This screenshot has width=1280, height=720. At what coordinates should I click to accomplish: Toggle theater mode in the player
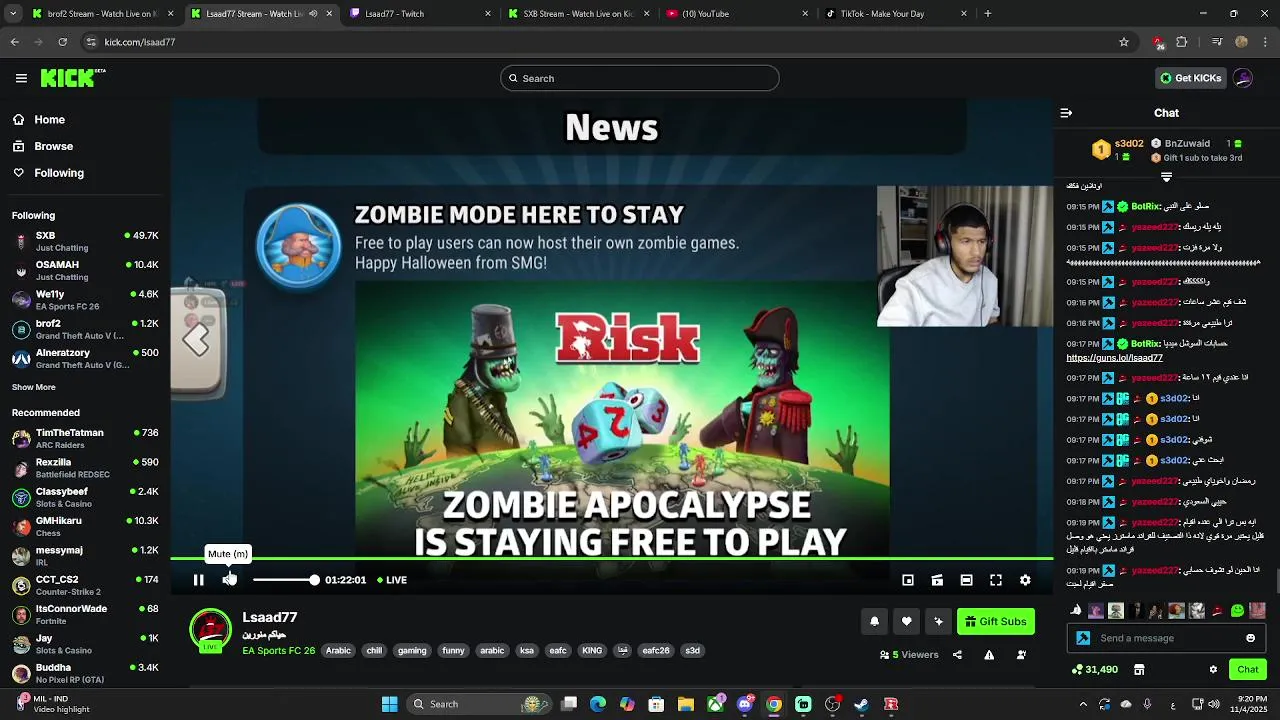click(966, 580)
